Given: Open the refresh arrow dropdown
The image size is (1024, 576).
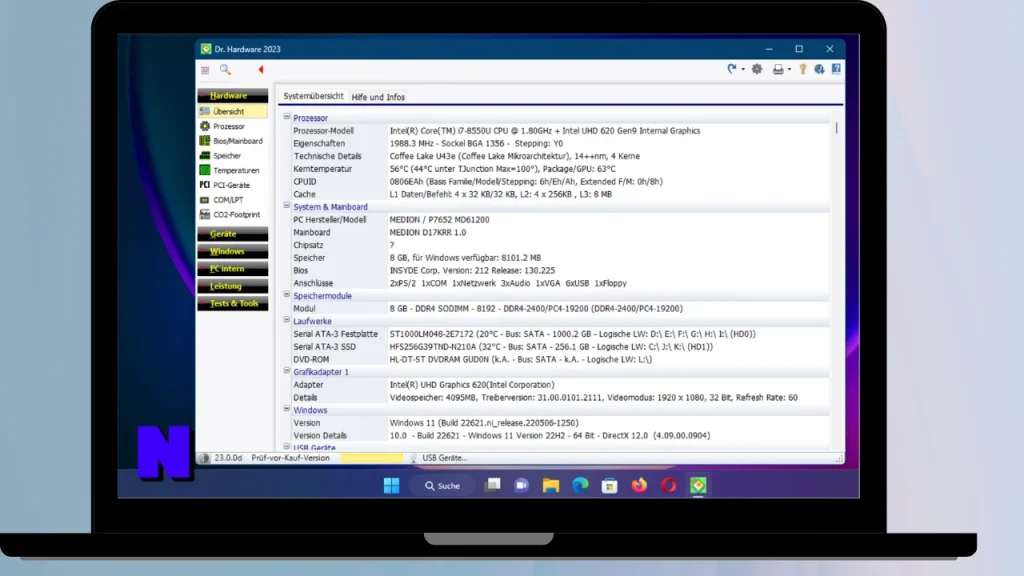Looking at the screenshot, I should (743, 69).
